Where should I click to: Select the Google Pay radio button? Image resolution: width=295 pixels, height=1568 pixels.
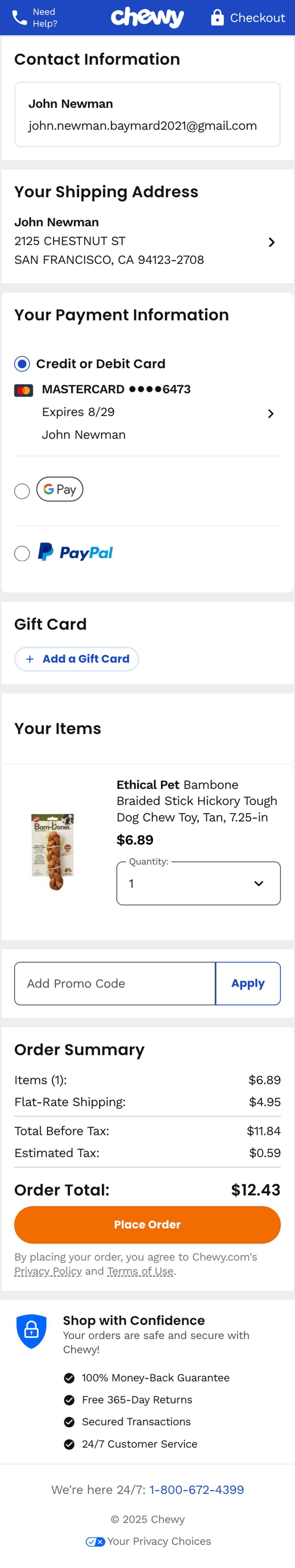click(22, 491)
